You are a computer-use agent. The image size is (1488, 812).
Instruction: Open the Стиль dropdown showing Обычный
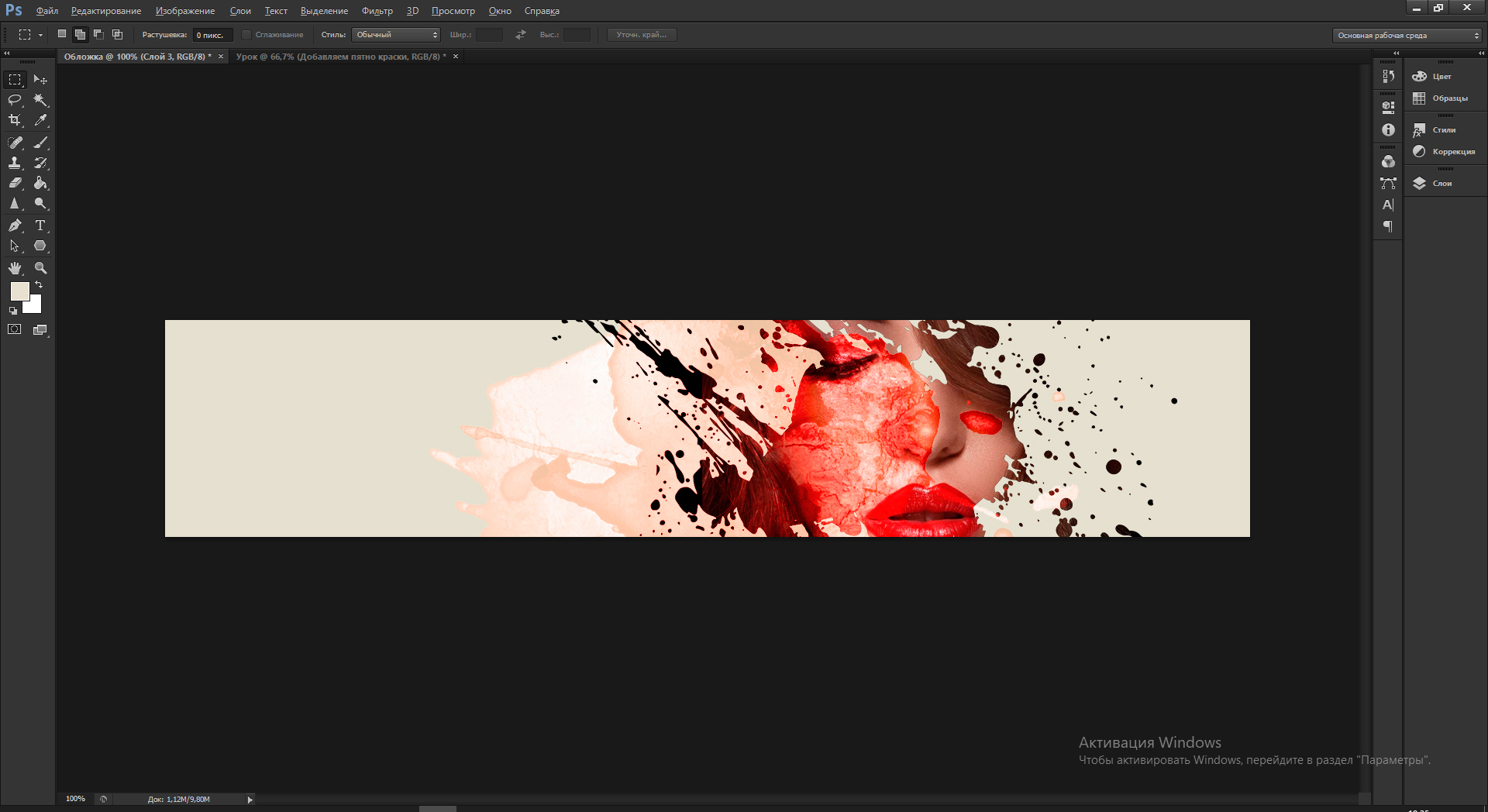396,35
